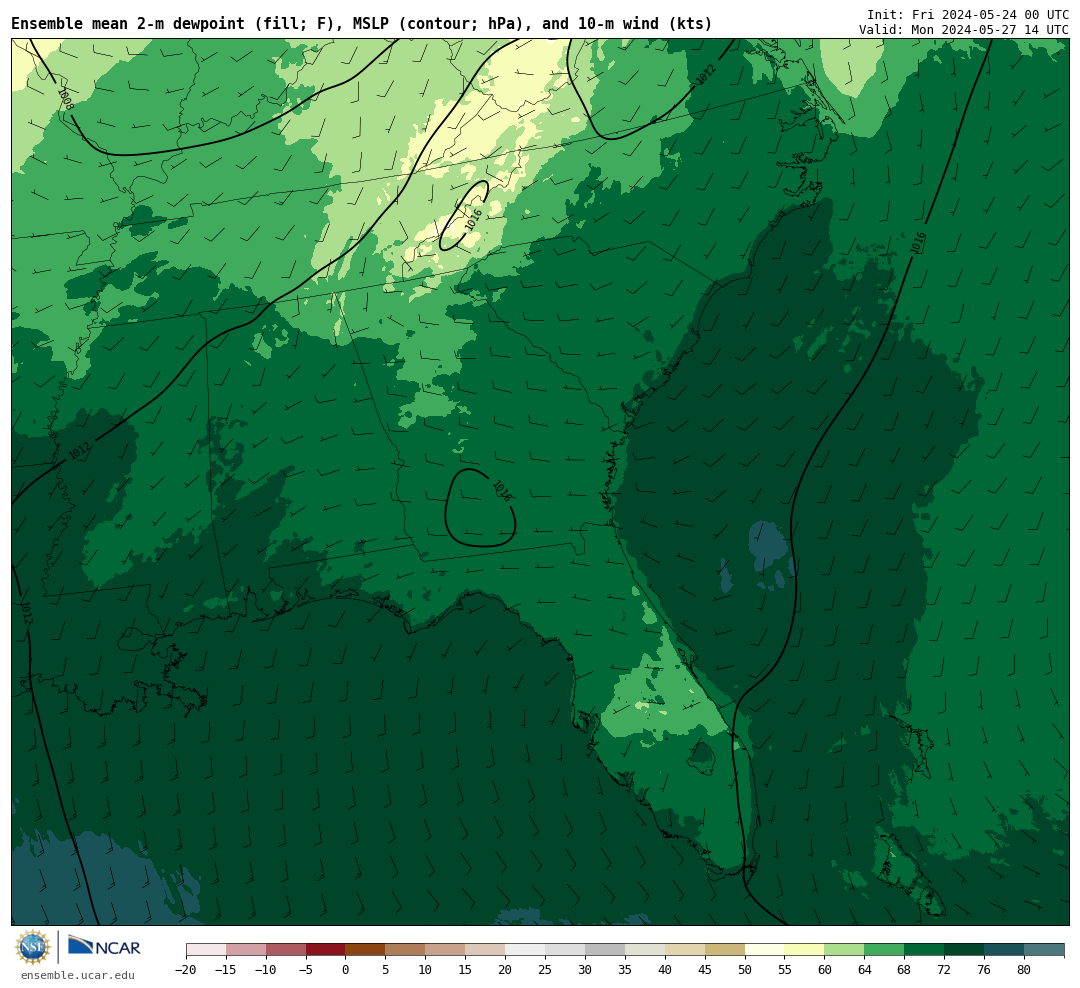Pick the gray swatch between 30 and 35

point(605,950)
